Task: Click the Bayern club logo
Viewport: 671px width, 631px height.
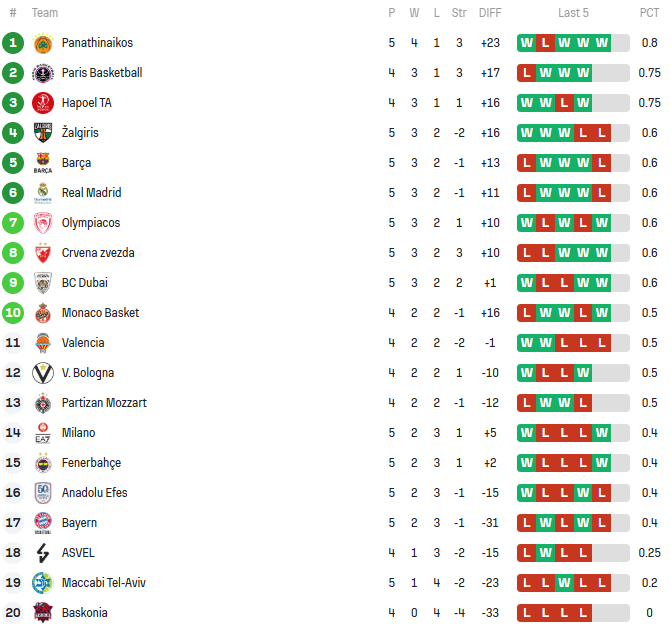Action: coord(42,523)
